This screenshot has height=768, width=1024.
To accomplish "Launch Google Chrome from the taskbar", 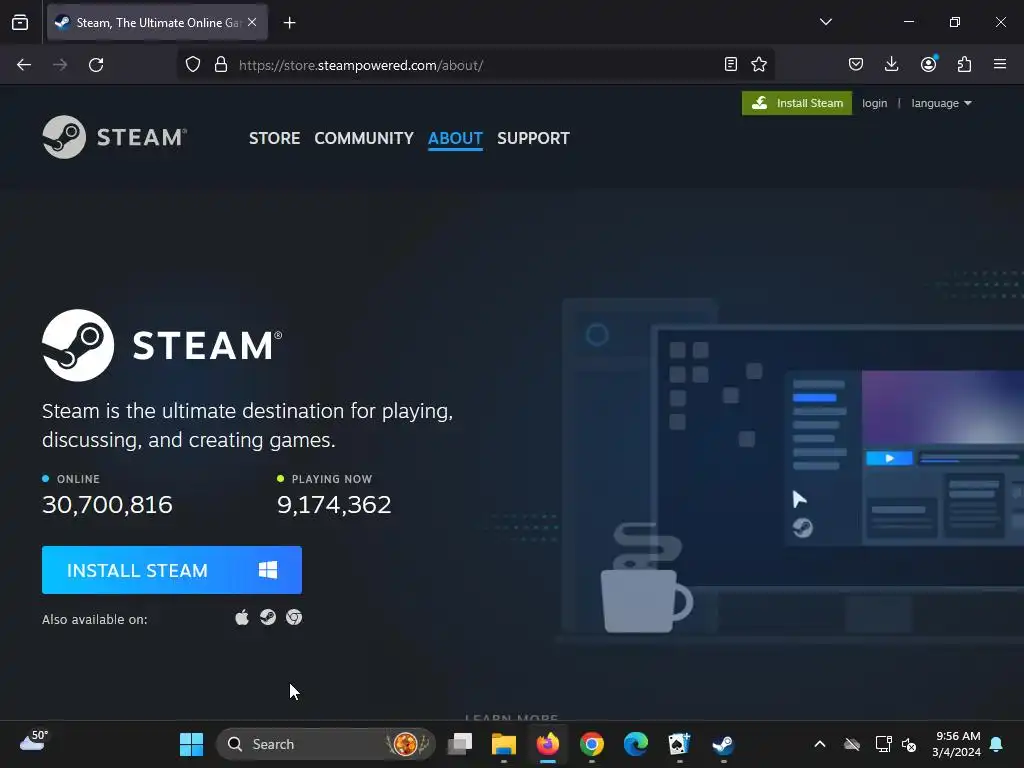I will click(592, 744).
